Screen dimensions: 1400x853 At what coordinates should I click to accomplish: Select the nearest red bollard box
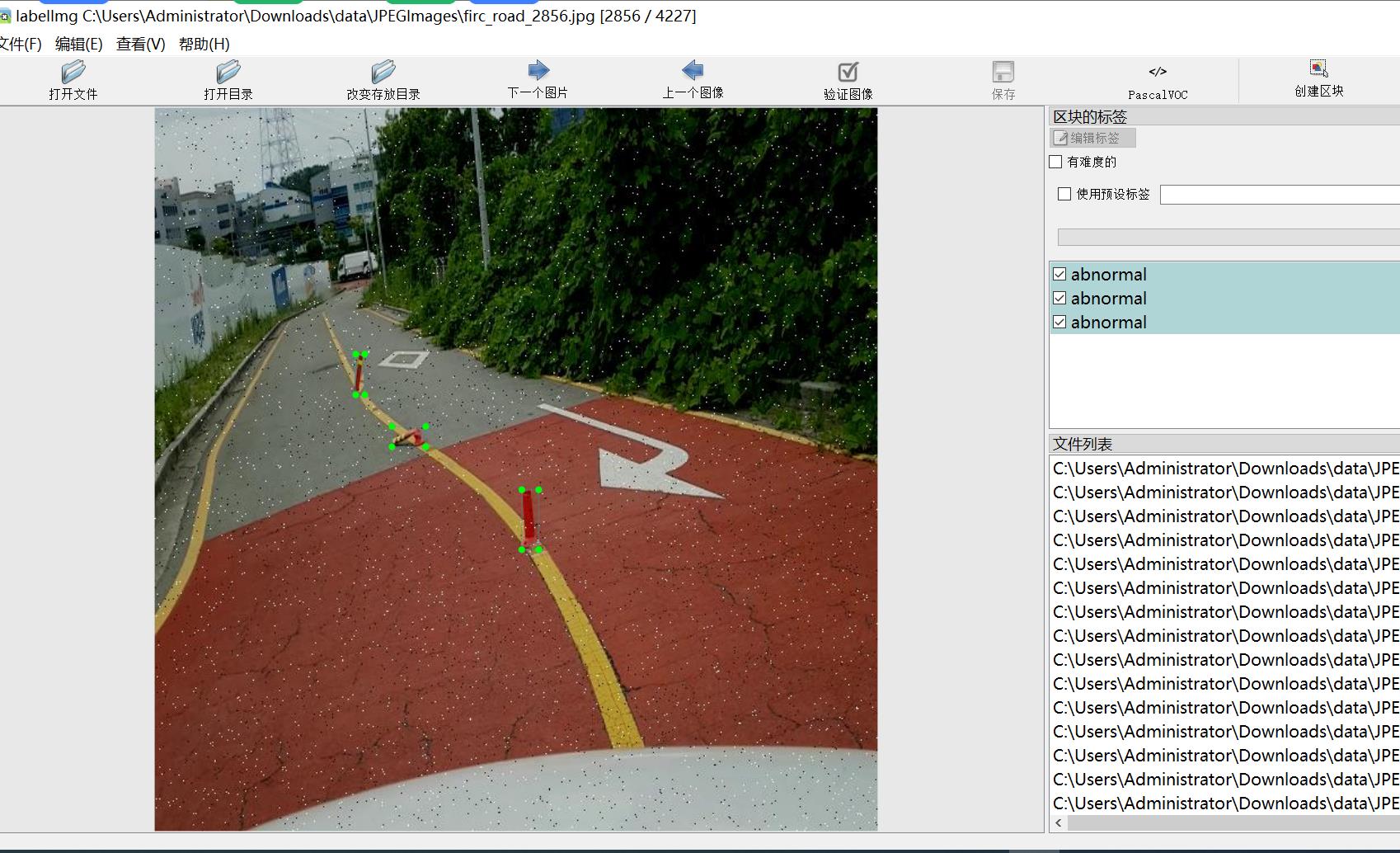point(530,520)
